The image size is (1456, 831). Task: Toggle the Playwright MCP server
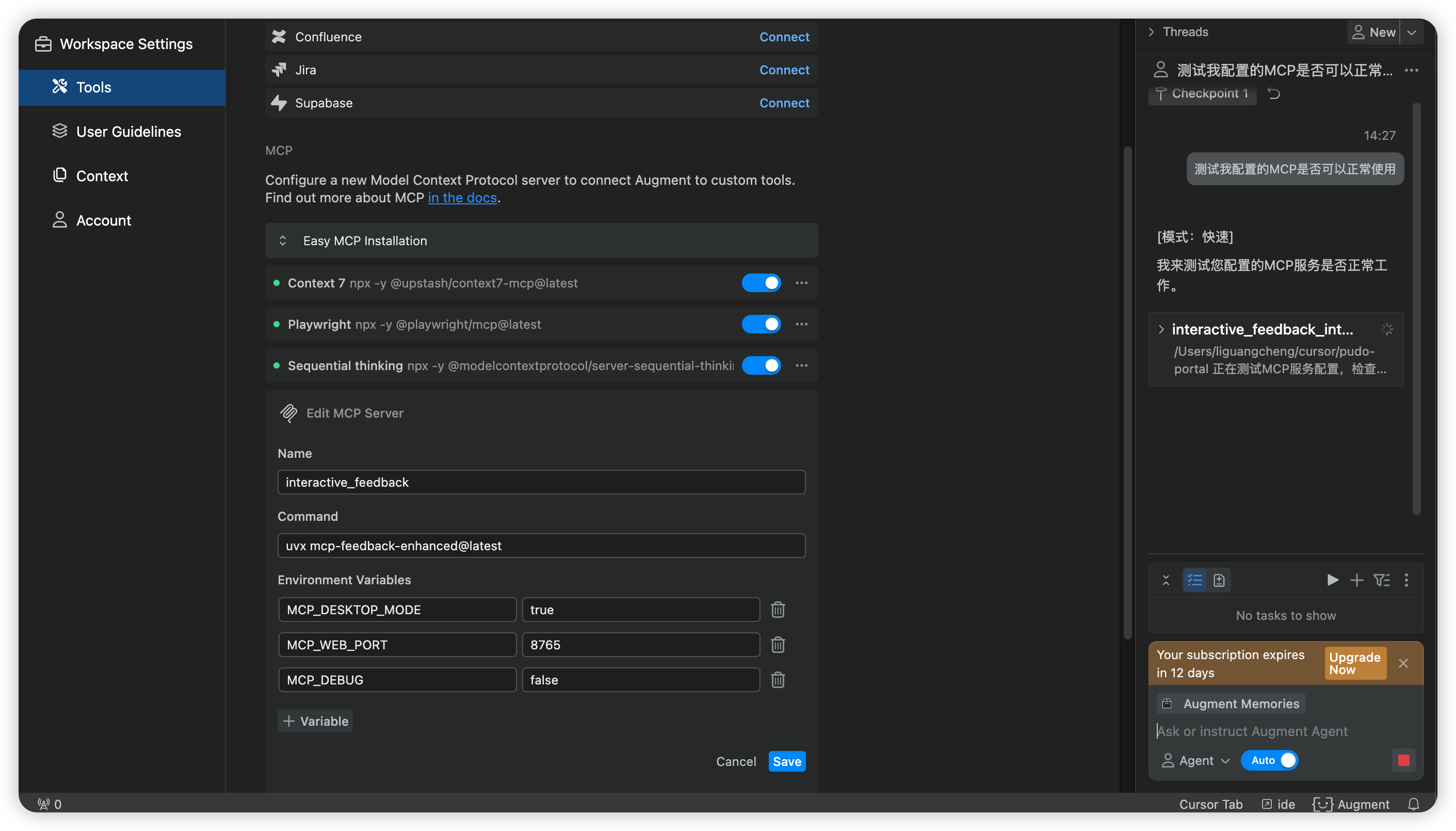pyautogui.click(x=761, y=324)
